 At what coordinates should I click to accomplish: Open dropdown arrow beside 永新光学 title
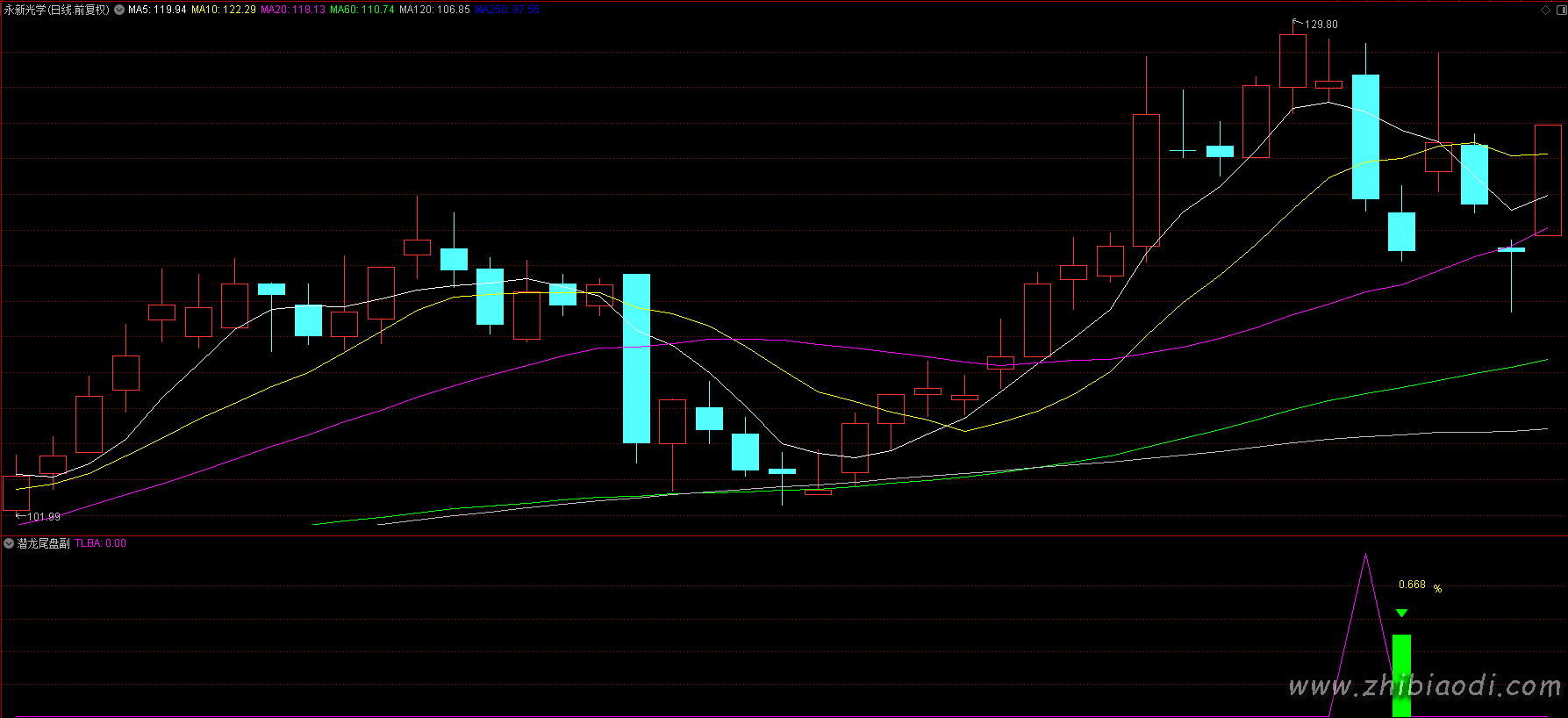click(x=119, y=10)
